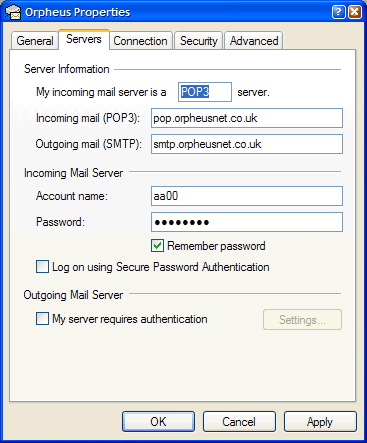The height and width of the screenshot is (443, 367).
Task: Select the Servers tab
Action: (x=84, y=39)
